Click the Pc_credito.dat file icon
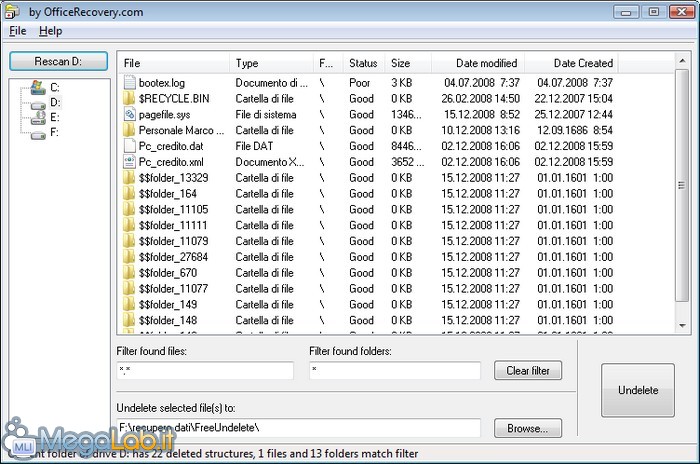 tap(129, 146)
